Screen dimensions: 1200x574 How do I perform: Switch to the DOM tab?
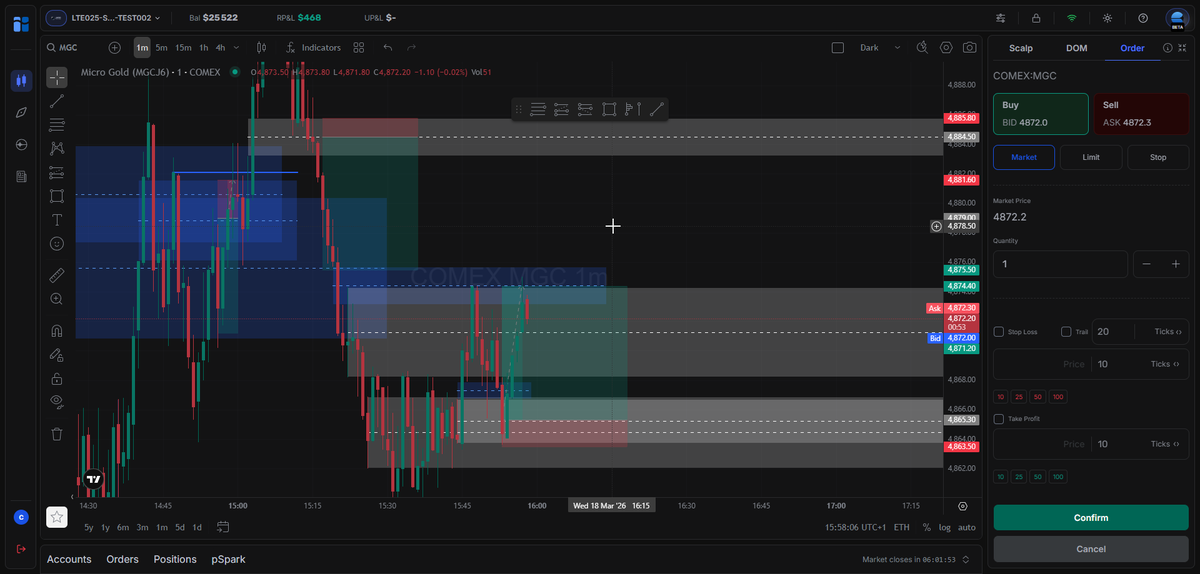click(1076, 47)
